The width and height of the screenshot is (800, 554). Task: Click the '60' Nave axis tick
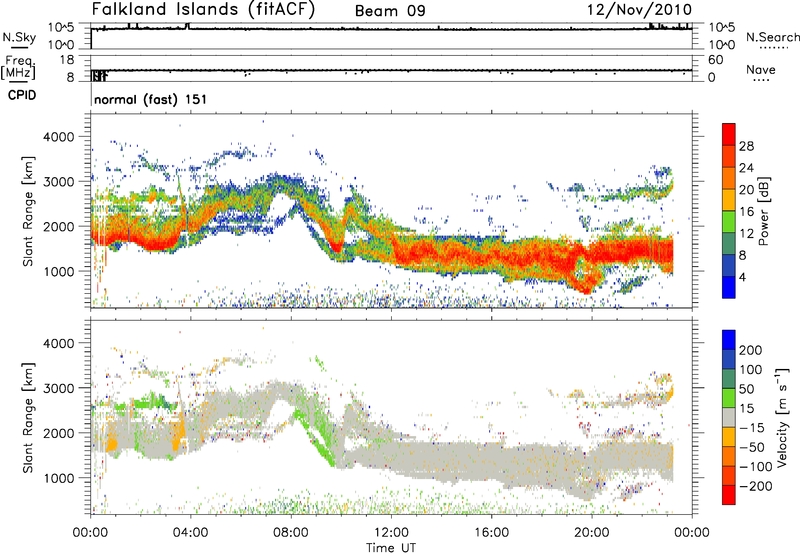(715, 60)
